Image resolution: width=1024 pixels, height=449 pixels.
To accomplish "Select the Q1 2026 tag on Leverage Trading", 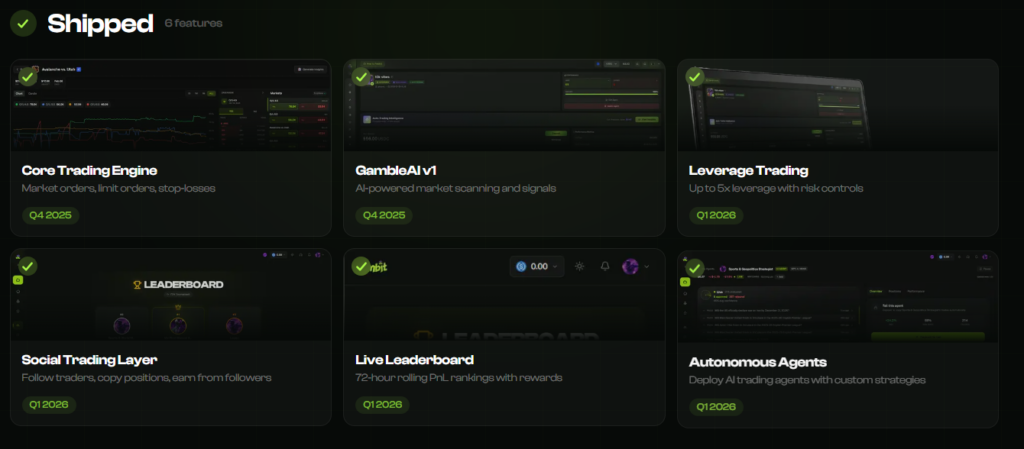I will pos(718,214).
